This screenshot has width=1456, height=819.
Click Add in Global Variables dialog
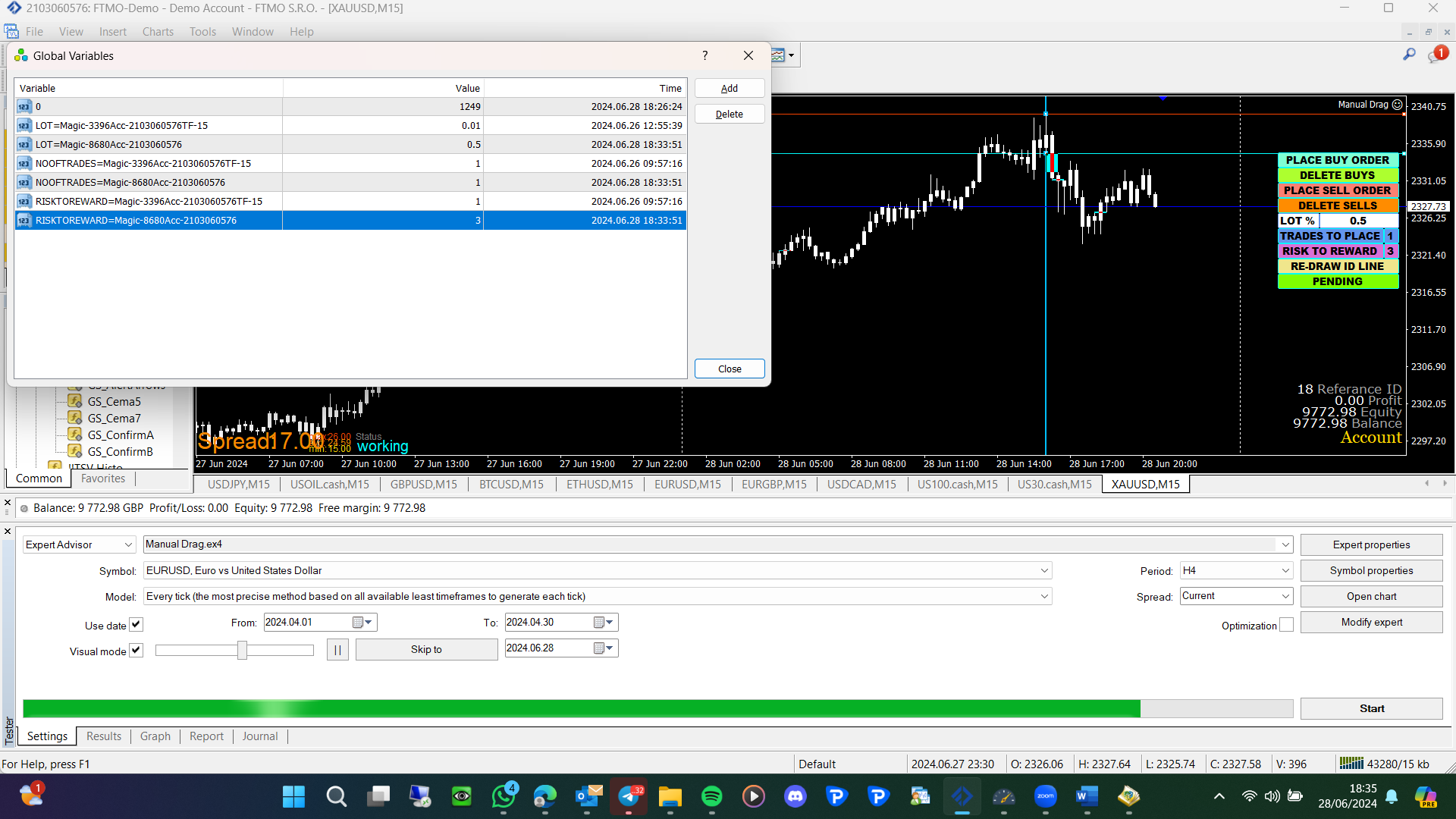point(730,89)
